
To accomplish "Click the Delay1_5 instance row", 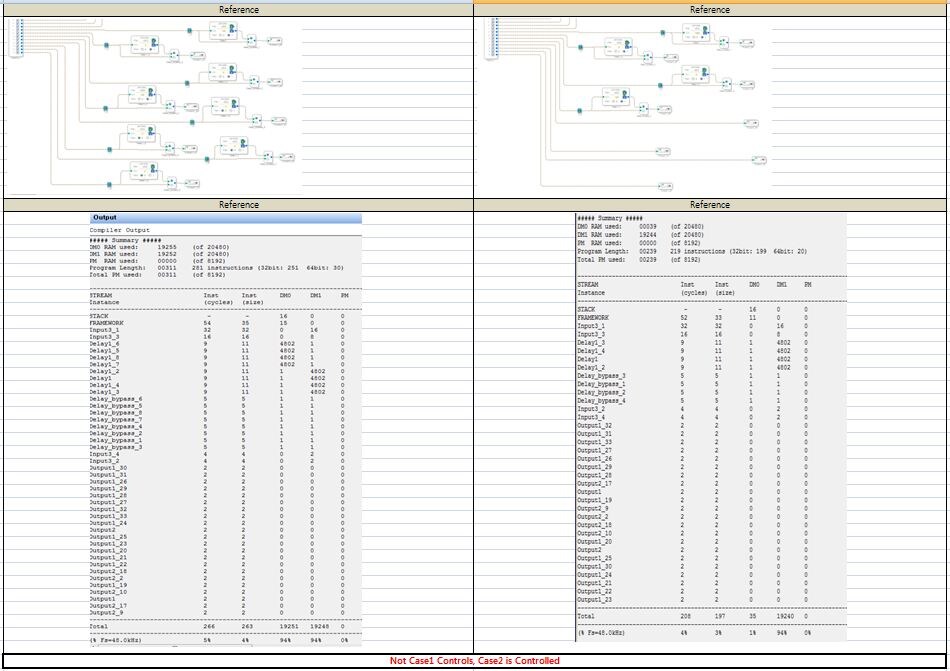I will (x=218, y=351).
